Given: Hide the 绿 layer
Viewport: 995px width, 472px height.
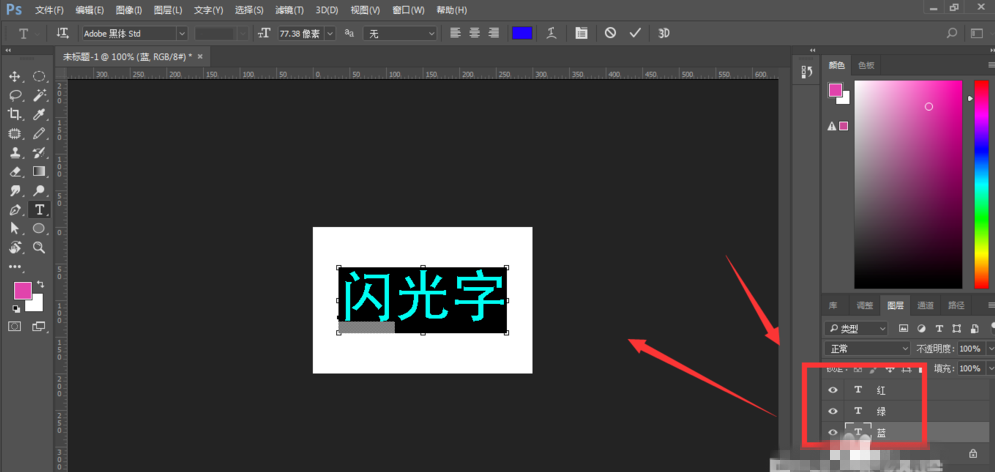Looking at the screenshot, I should point(833,411).
